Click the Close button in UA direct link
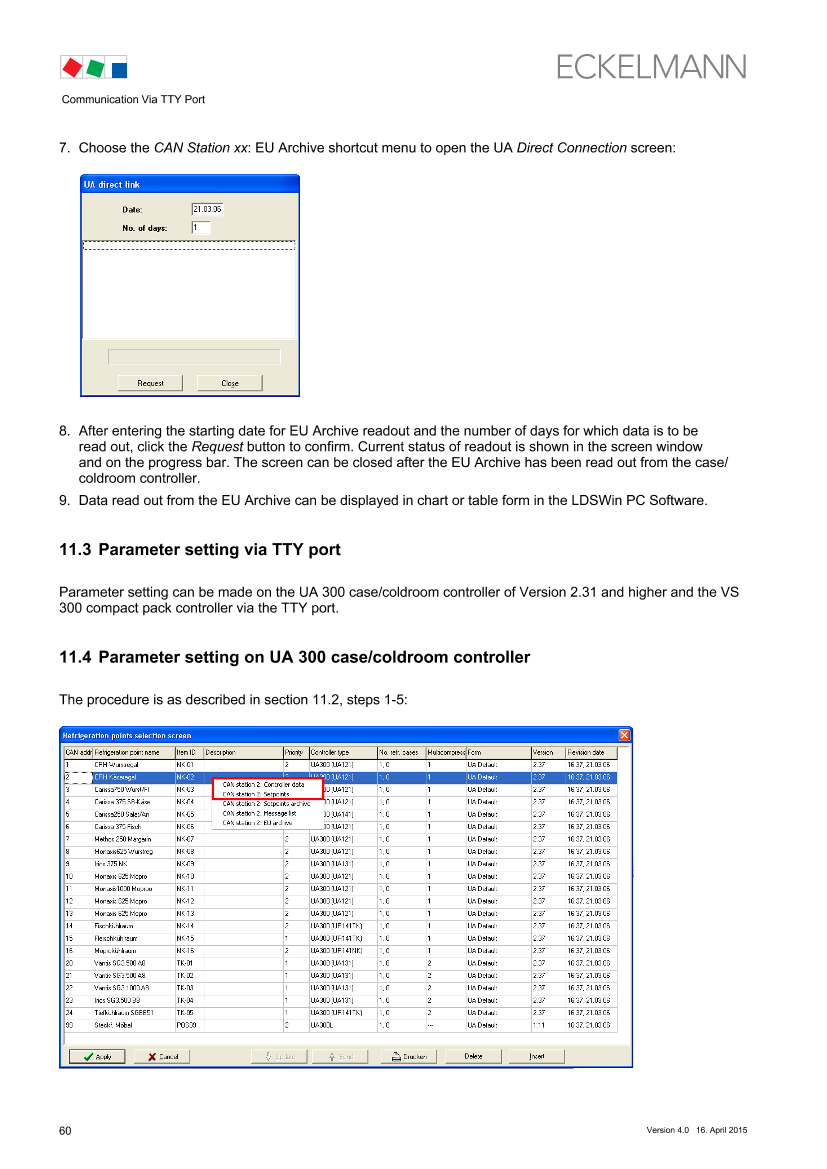Image resolution: width=827 pixels, height=1169 pixels. tap(229, 383)
